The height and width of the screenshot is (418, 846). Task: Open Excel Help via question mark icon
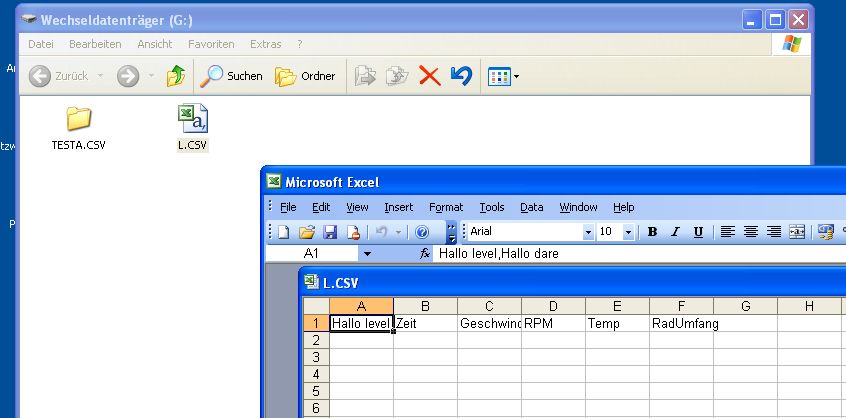point(422,232)
